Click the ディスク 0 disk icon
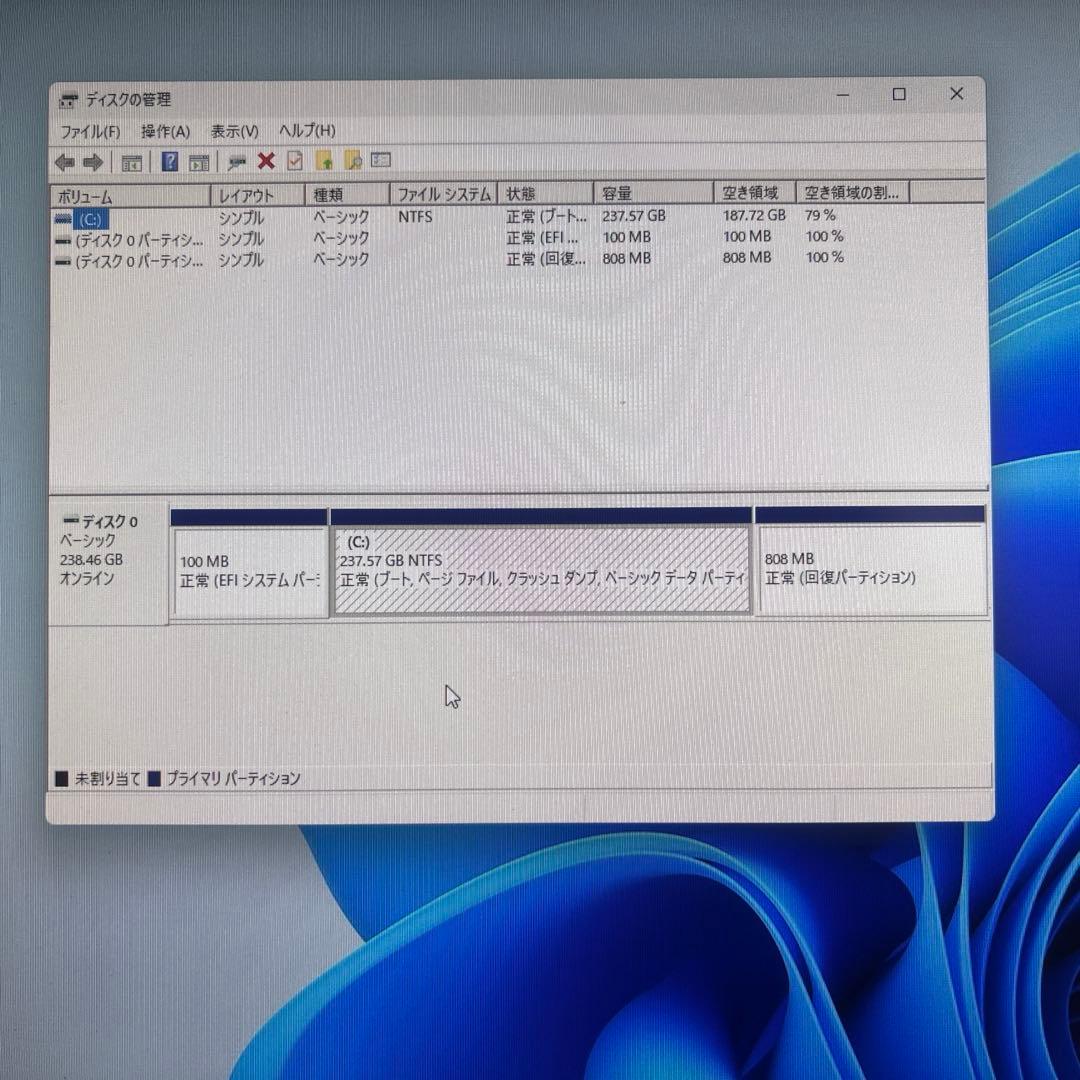 (x=70, y=520)
